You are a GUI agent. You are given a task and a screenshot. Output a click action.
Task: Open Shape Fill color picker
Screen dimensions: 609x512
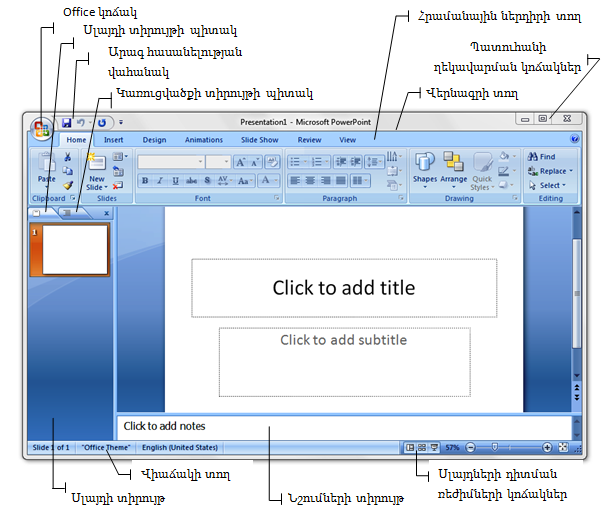[x=508, y=157]
